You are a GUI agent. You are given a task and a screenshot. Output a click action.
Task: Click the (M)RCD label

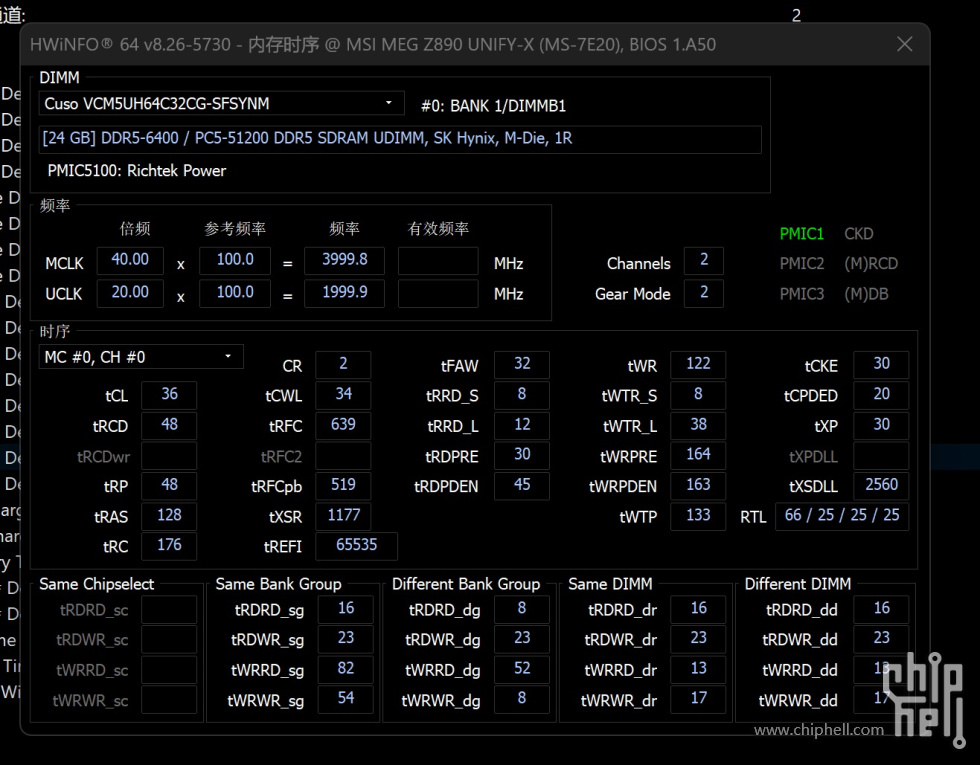point(871,264)
